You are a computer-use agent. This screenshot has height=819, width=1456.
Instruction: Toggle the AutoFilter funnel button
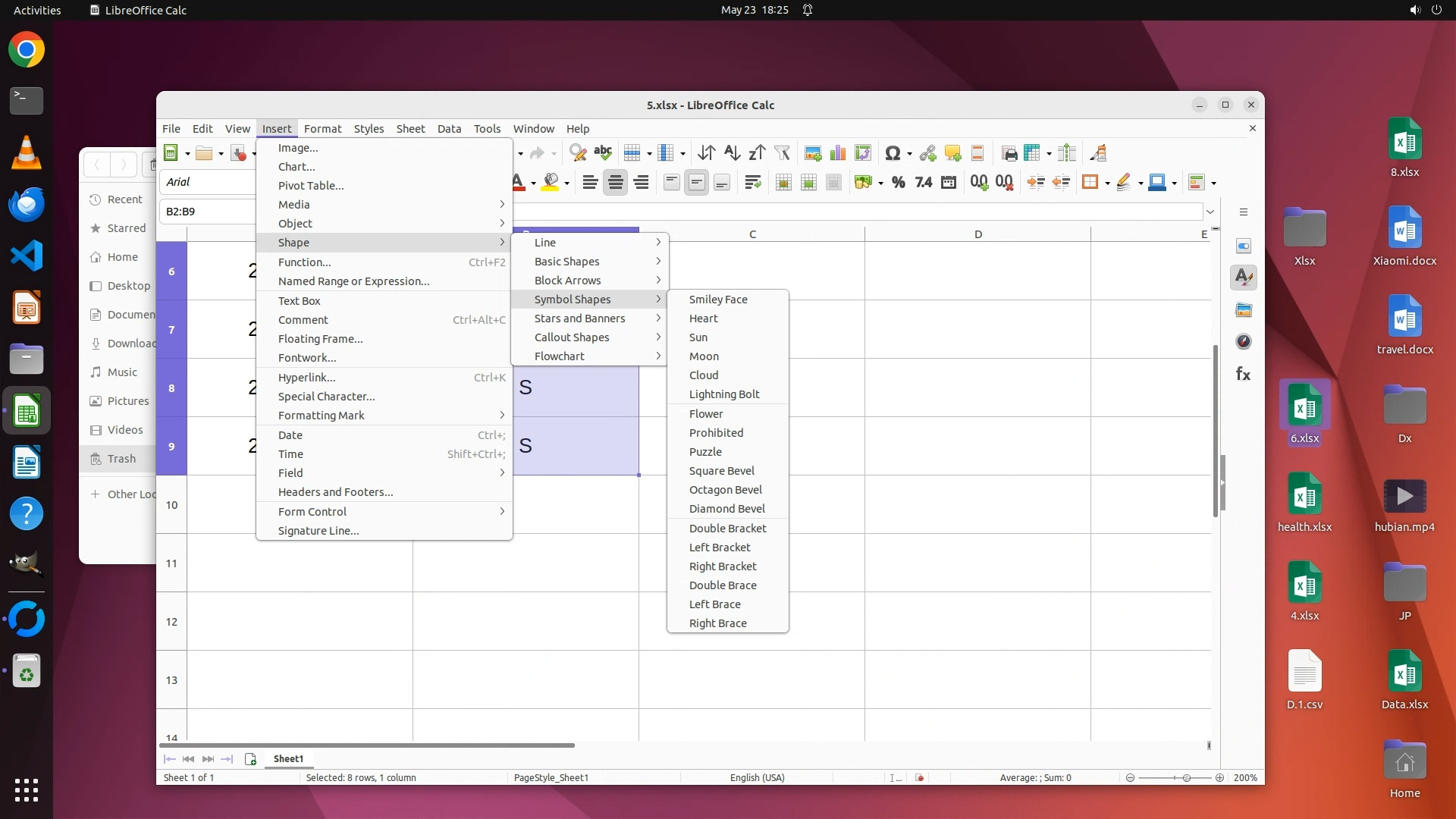pyautogui.click(x=782, y=153)
